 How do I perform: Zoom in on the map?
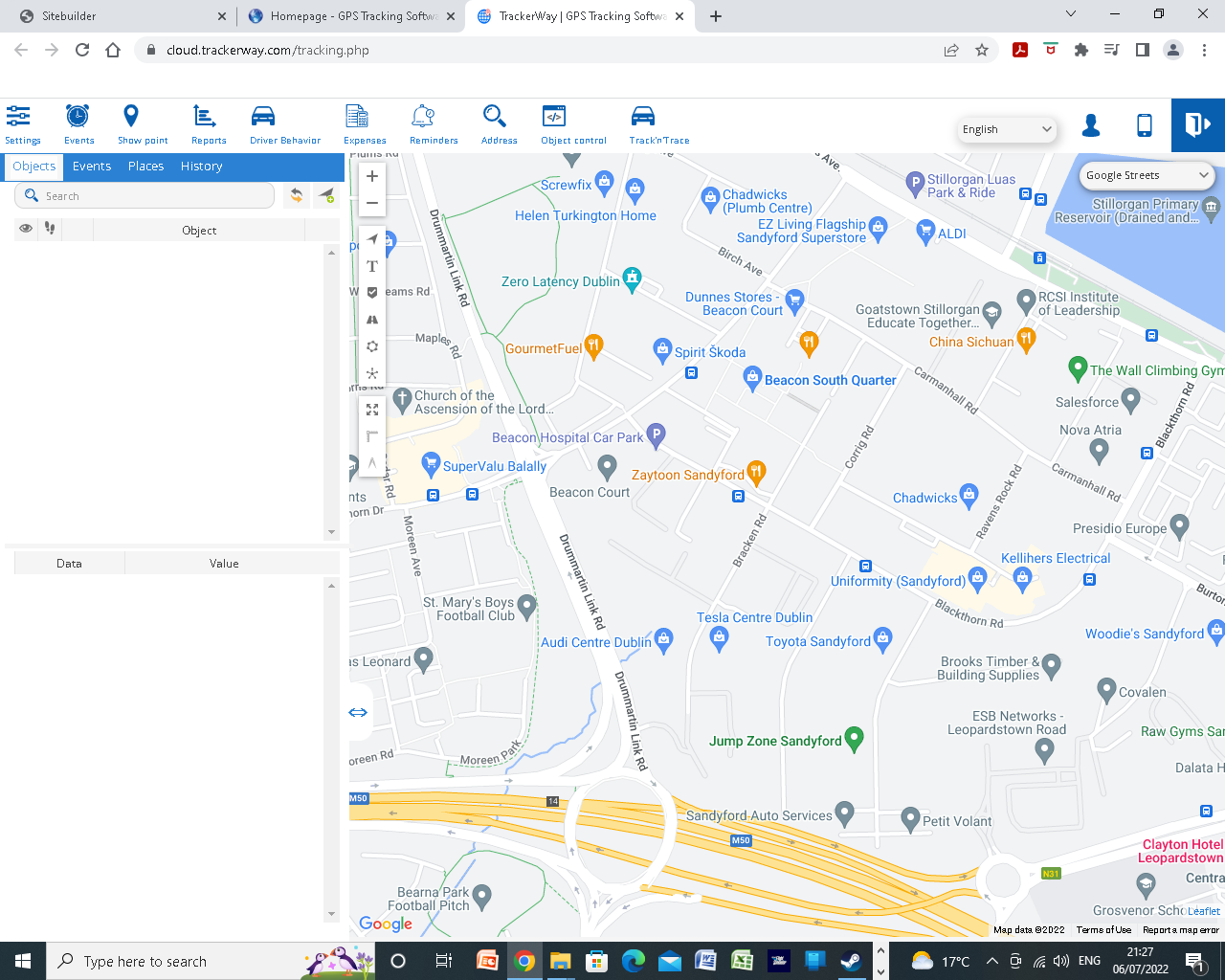point(372,176)
